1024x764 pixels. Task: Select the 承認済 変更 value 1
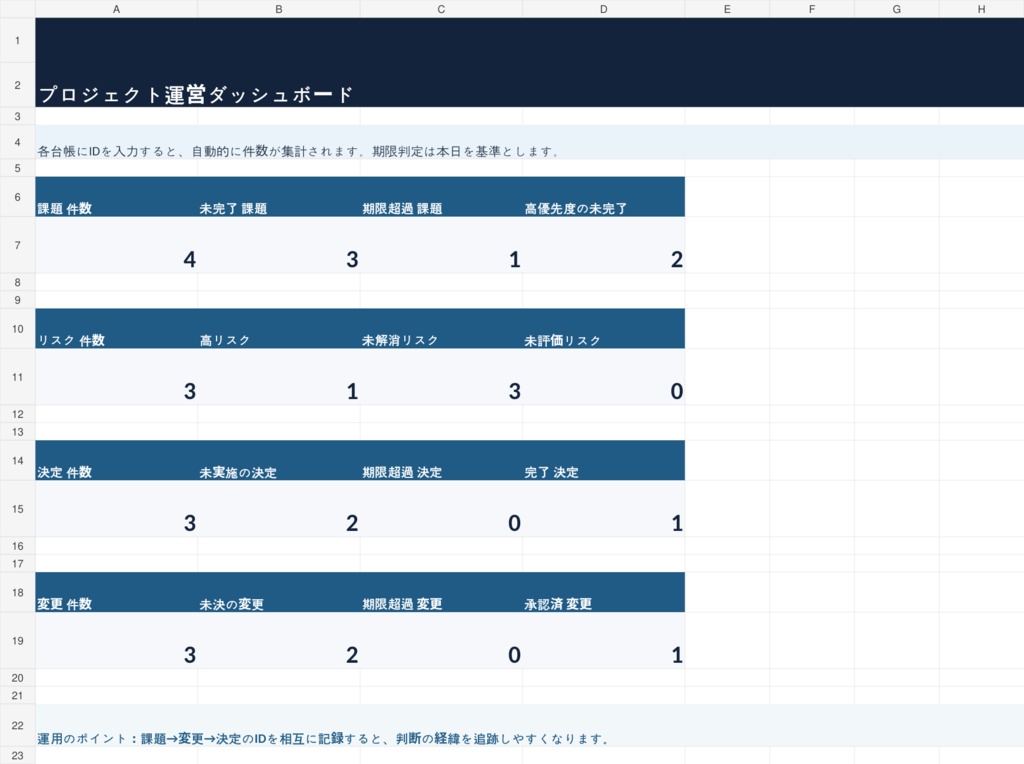coord(603,641)
